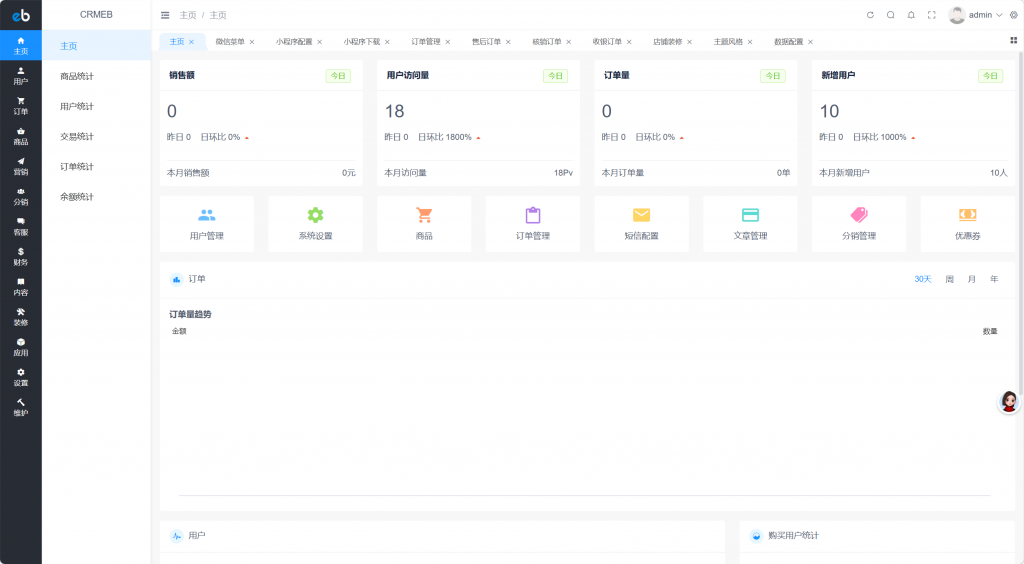Toggle fullscreen mode icon
This screenshot has width=1024, height=564.
pos(932,15)
